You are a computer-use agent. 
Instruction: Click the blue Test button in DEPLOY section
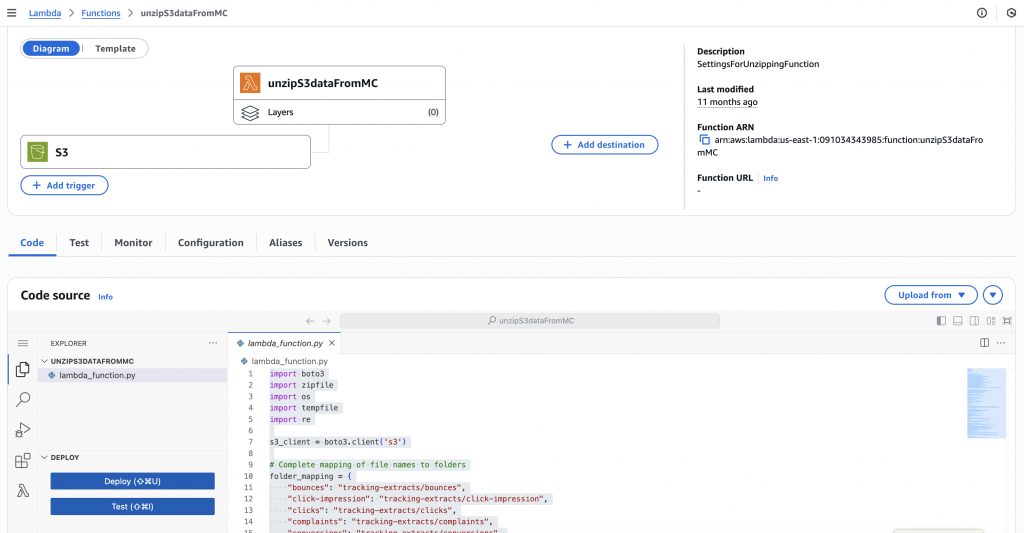click(x=133, y=507)
